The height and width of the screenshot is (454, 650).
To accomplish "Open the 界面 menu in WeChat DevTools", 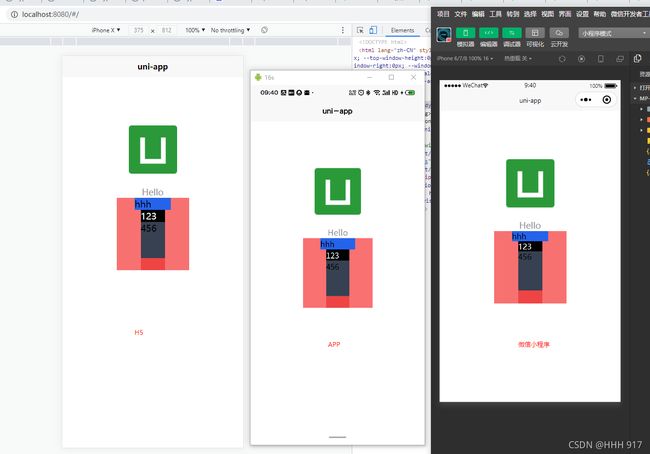I will [x=565, y=14].
